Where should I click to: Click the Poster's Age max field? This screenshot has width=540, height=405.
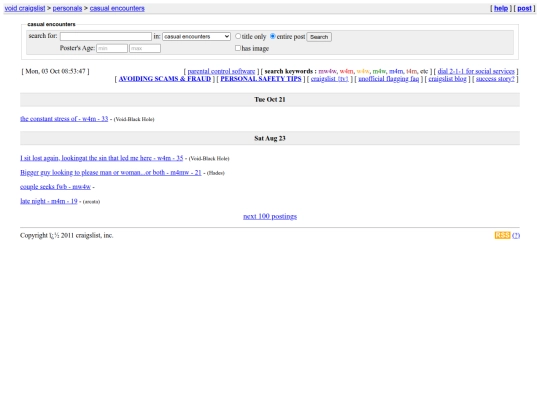click(145, 49)
